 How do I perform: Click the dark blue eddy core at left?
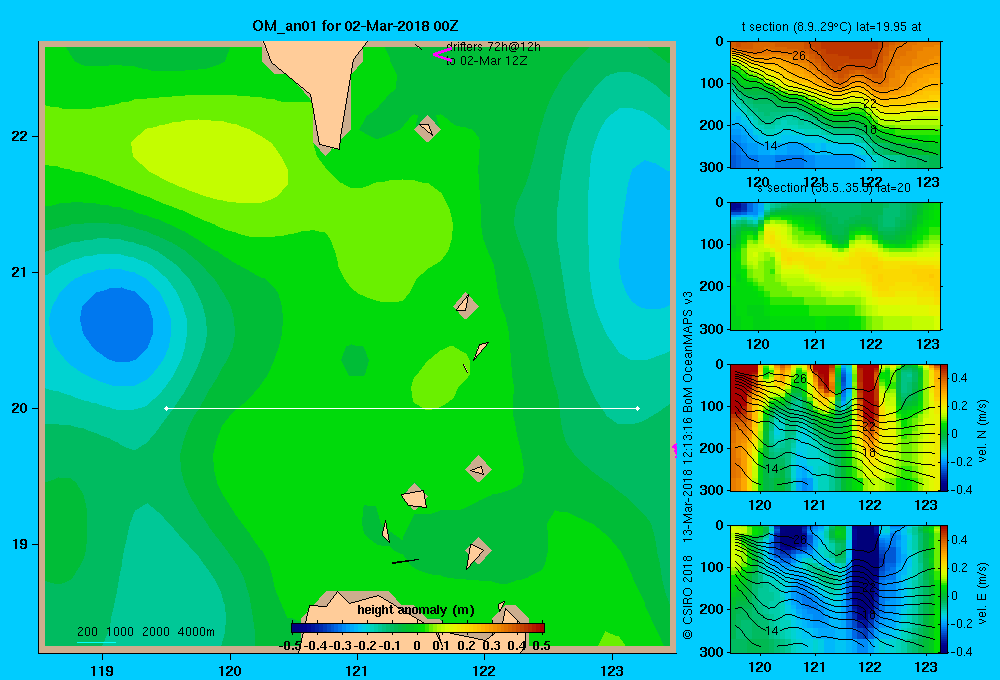point(117,324)
